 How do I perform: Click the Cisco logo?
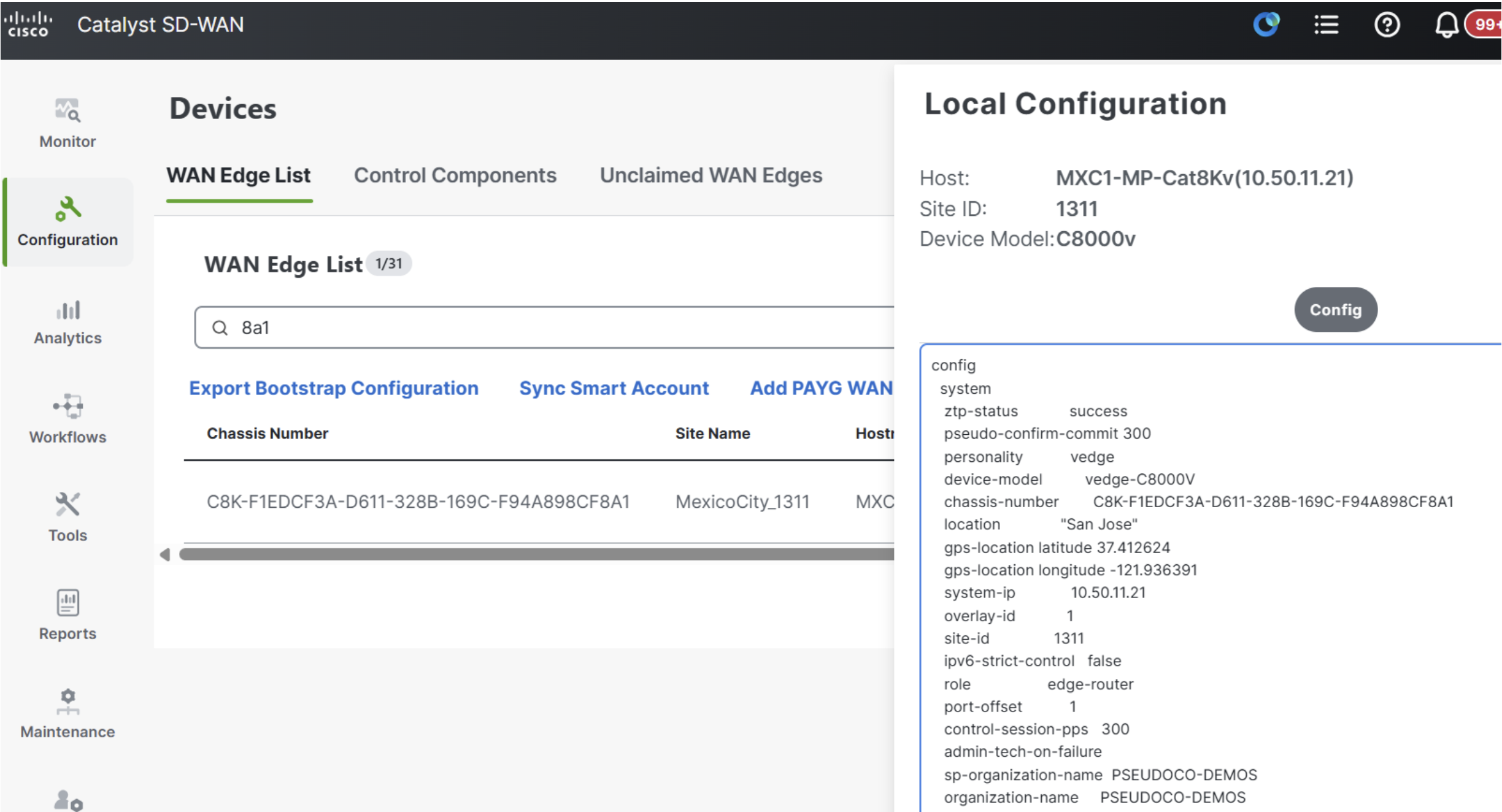(x=28, y=25)
